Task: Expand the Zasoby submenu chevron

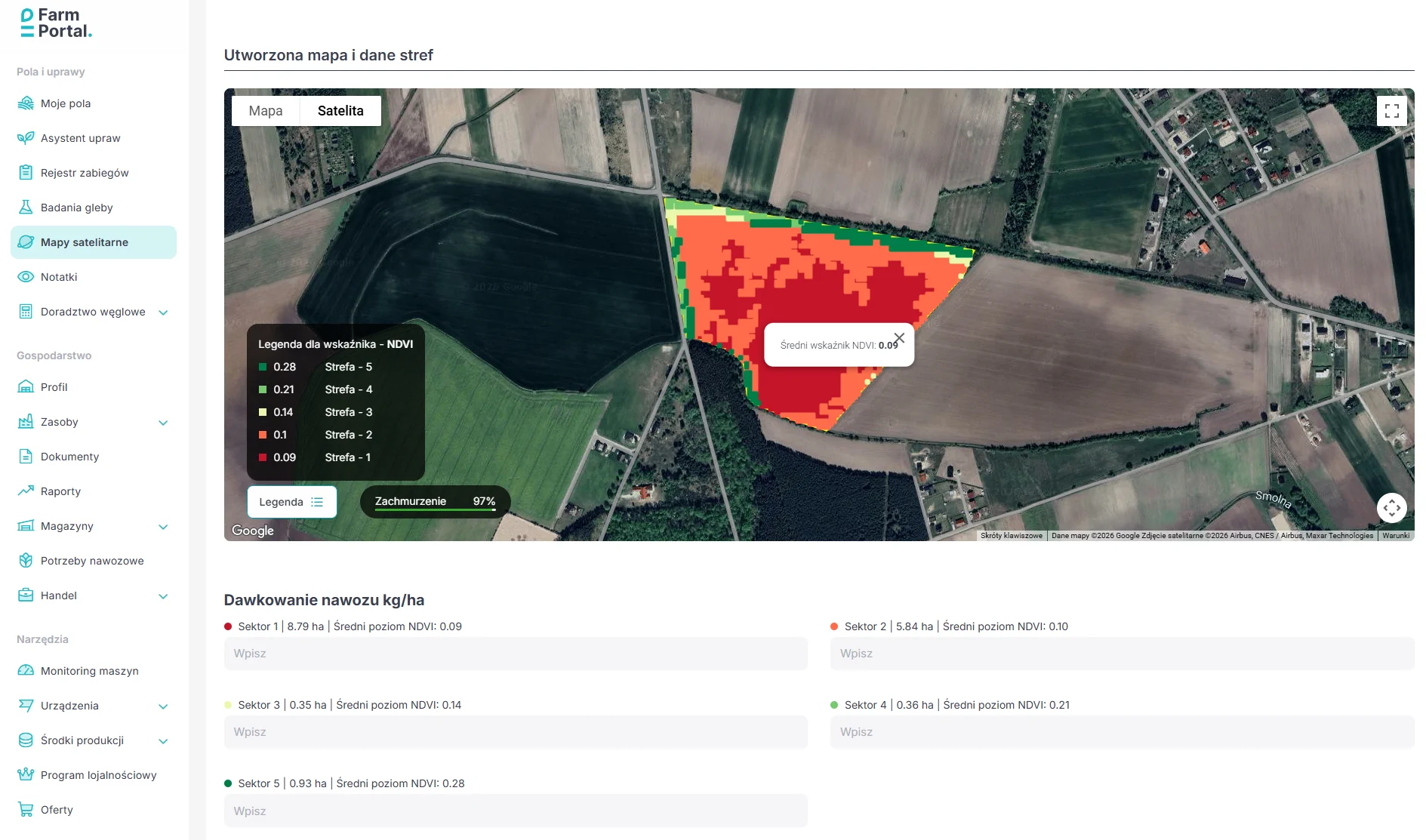Action: 163,423
